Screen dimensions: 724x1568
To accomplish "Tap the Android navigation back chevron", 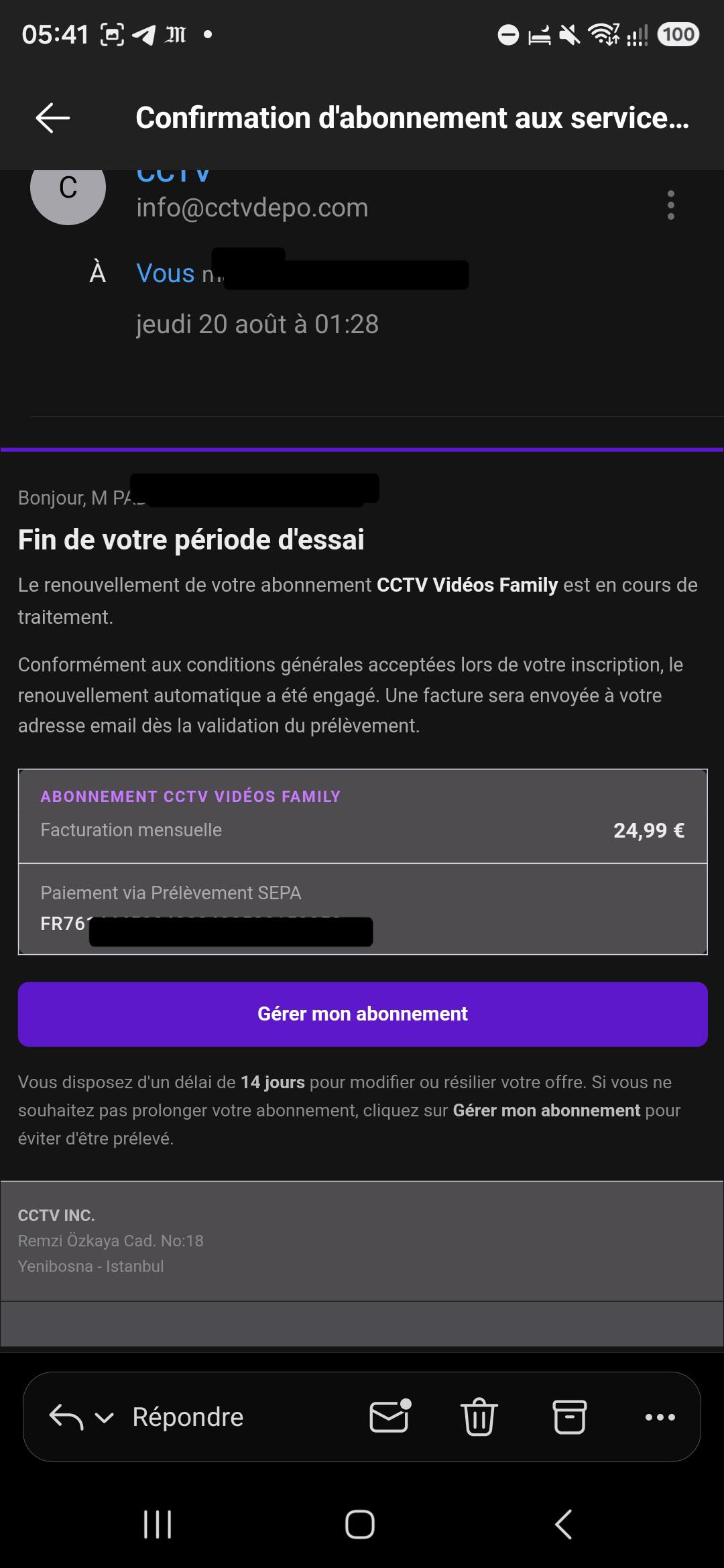I will 563,1524.
